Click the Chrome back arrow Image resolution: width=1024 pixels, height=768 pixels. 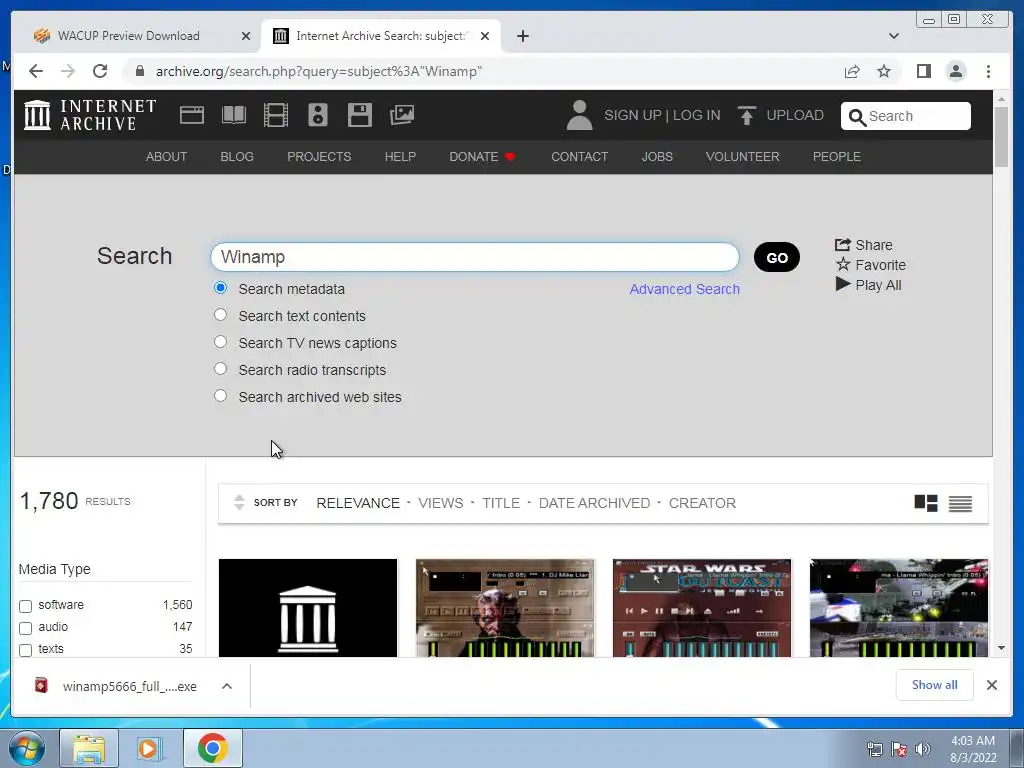[x=36, y=71]
